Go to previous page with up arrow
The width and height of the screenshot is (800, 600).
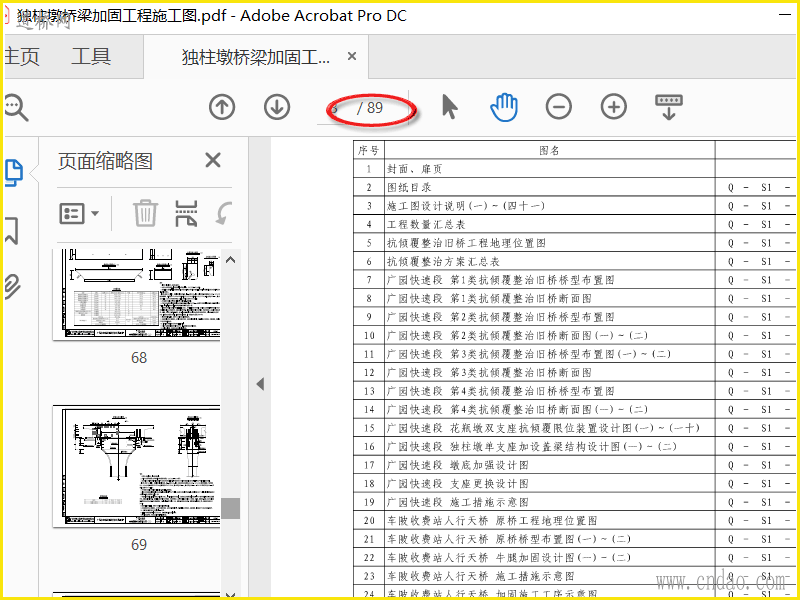point(222,108)
